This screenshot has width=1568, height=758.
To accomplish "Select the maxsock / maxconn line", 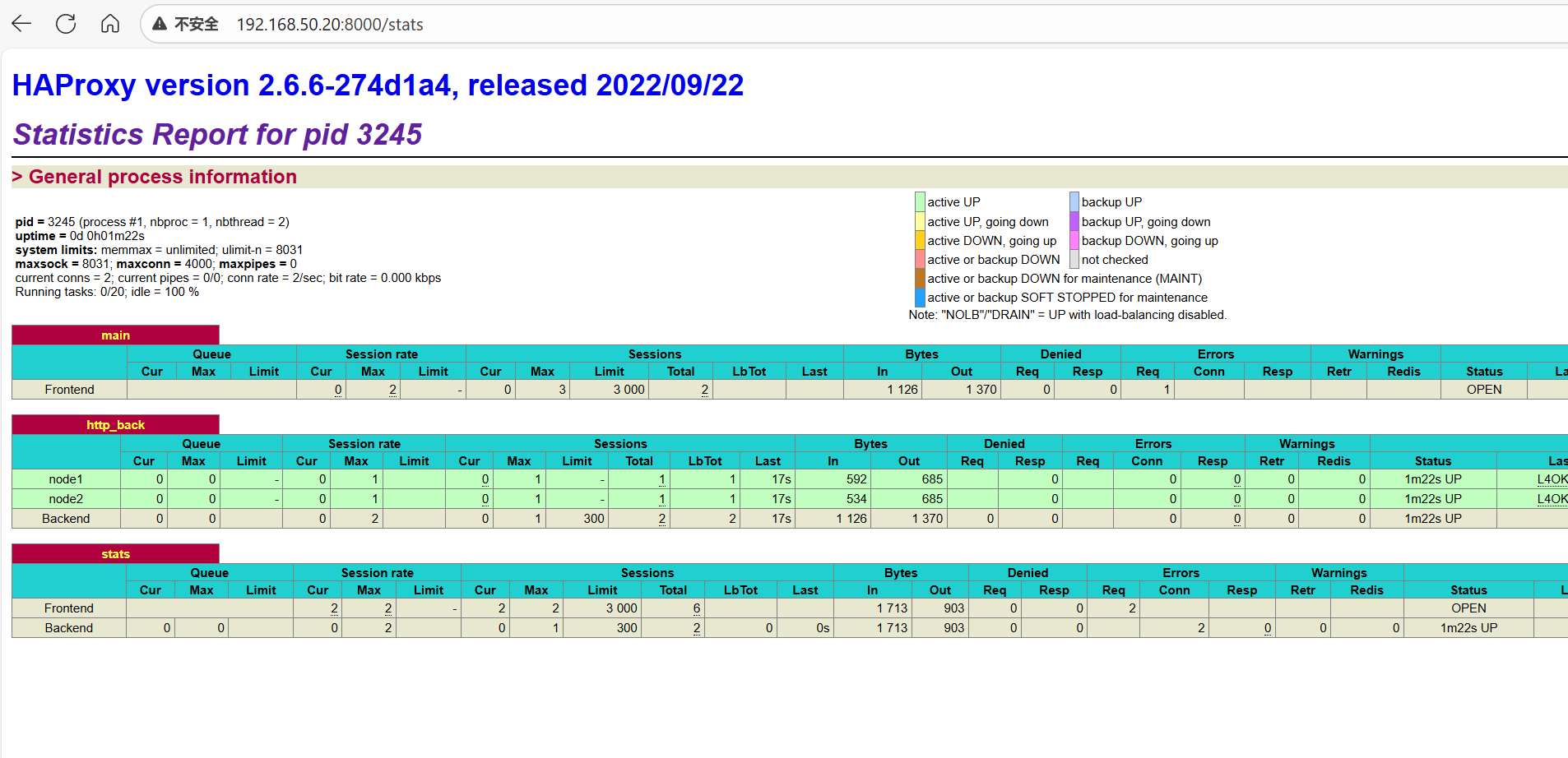I will click(156, 264).
